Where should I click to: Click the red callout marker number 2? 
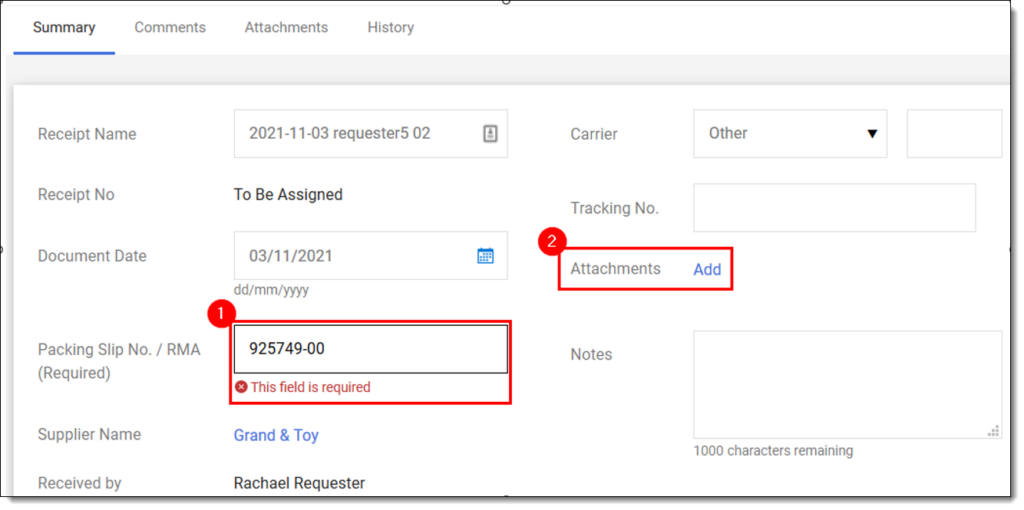551,240
